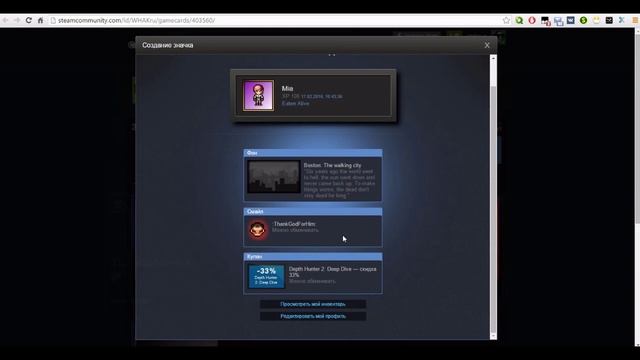
Task: Click the Depth Hunter 2: Deep Dive coupon title
Action: pyautogui.click(x=332, y=272)
